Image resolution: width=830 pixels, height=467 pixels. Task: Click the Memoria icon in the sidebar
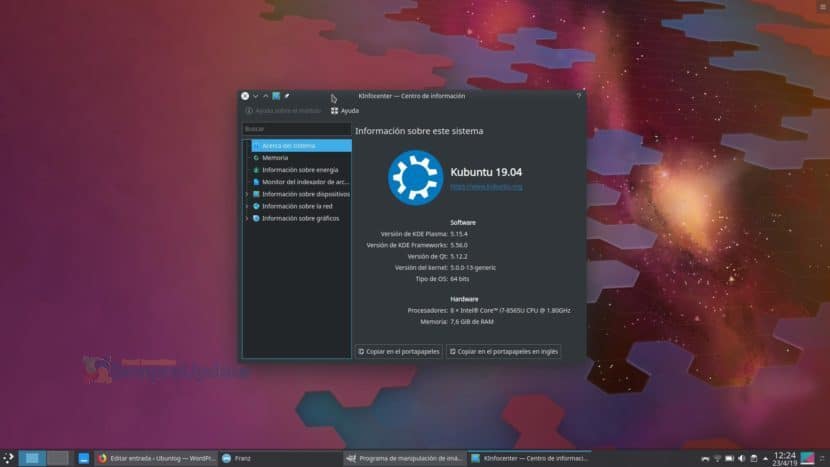tap(256, 158)
